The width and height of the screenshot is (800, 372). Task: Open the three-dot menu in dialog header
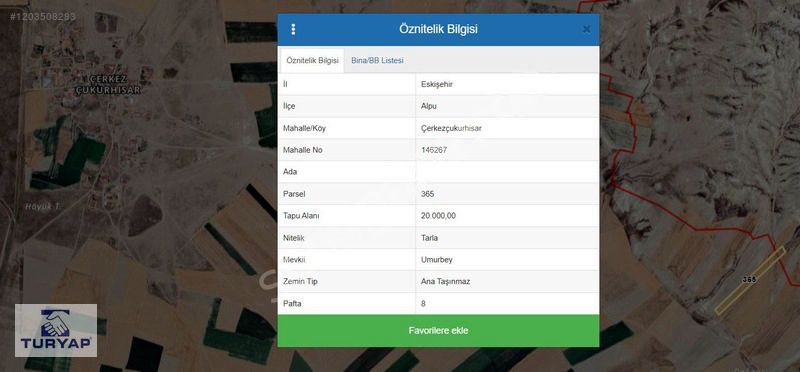coord(293,30)
